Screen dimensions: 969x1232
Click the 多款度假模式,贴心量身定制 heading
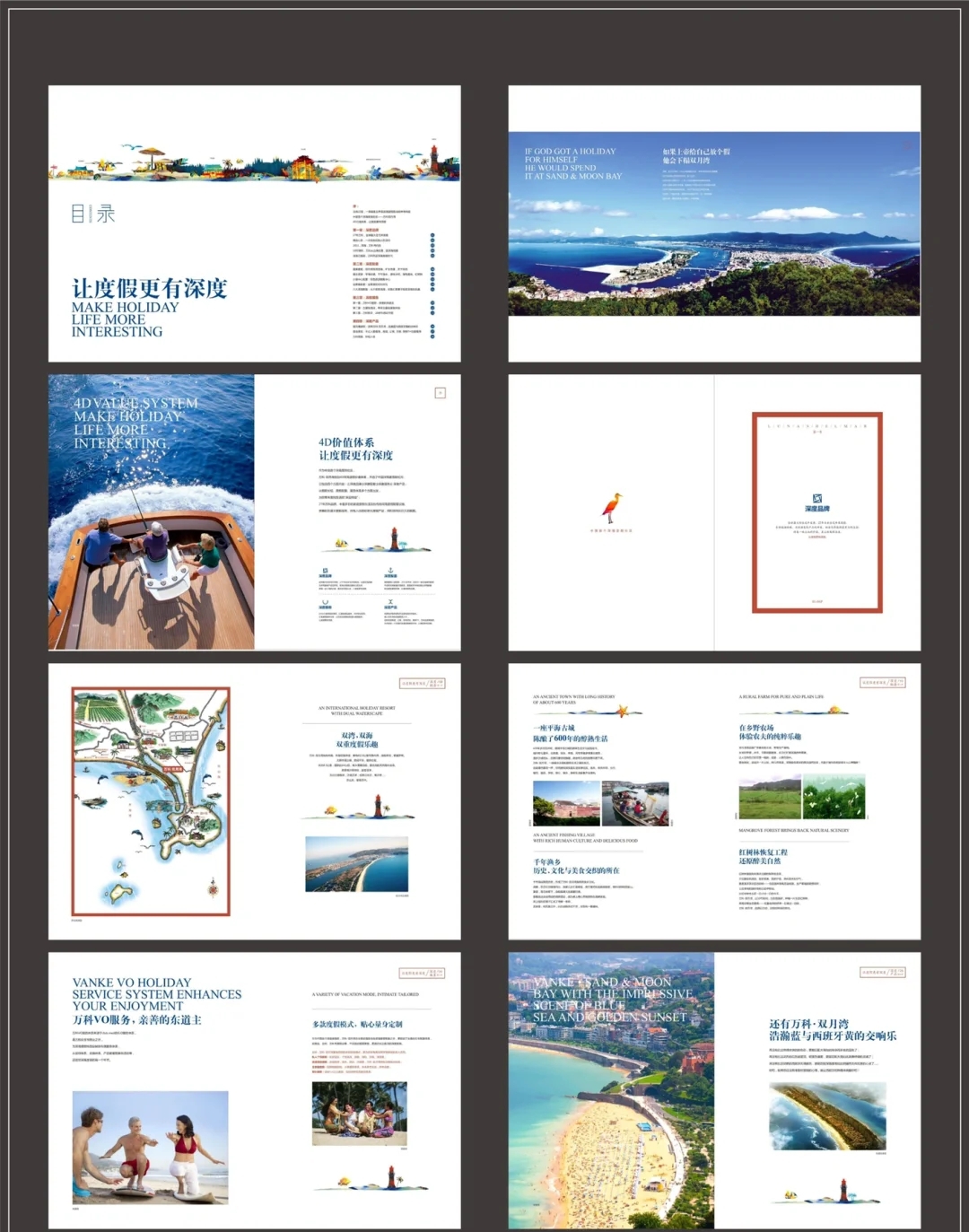[357, 1024]
